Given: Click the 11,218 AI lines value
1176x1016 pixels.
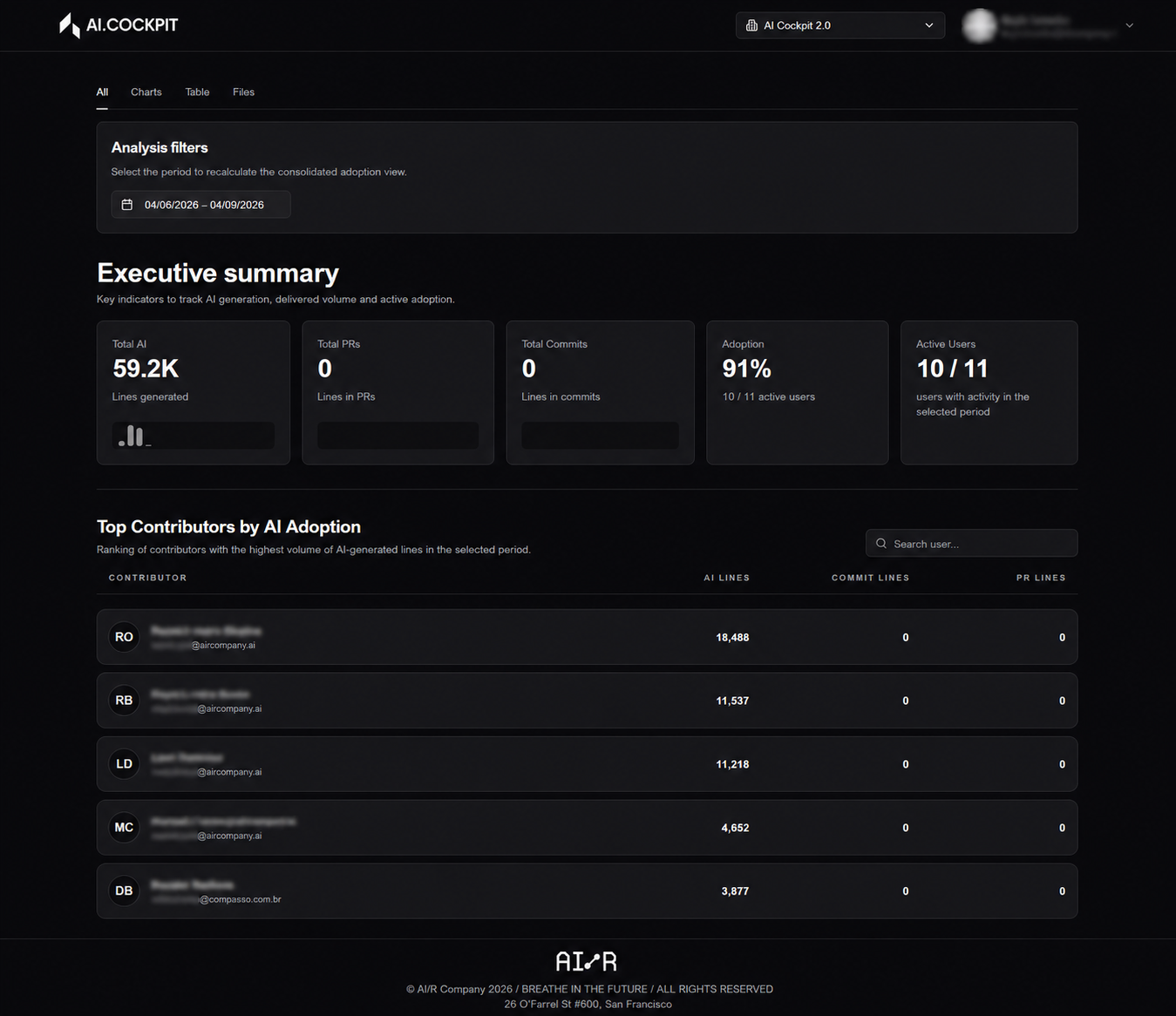Looking at the screenshot, I should click(732, 765).
